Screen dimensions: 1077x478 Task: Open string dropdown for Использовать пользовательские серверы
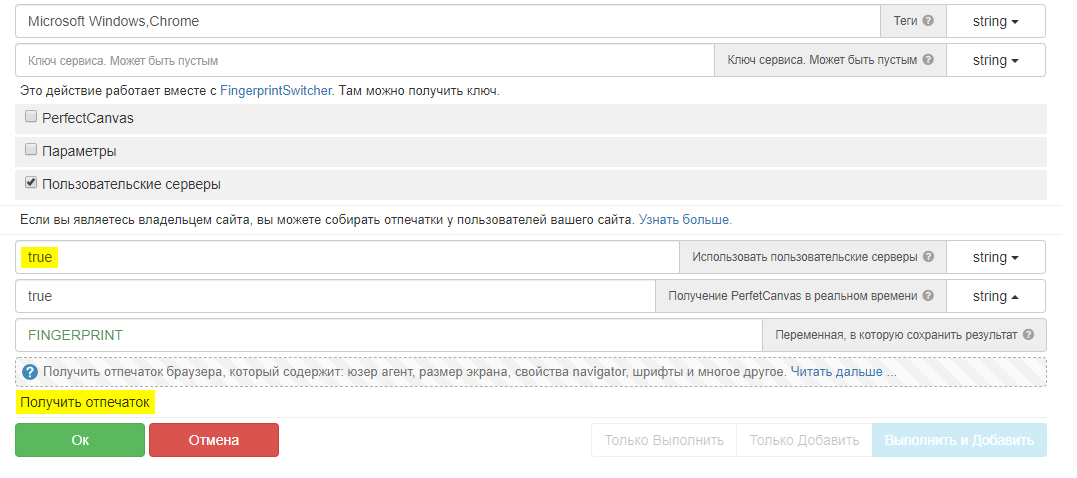pyautogui.click(x=995, y=257)
